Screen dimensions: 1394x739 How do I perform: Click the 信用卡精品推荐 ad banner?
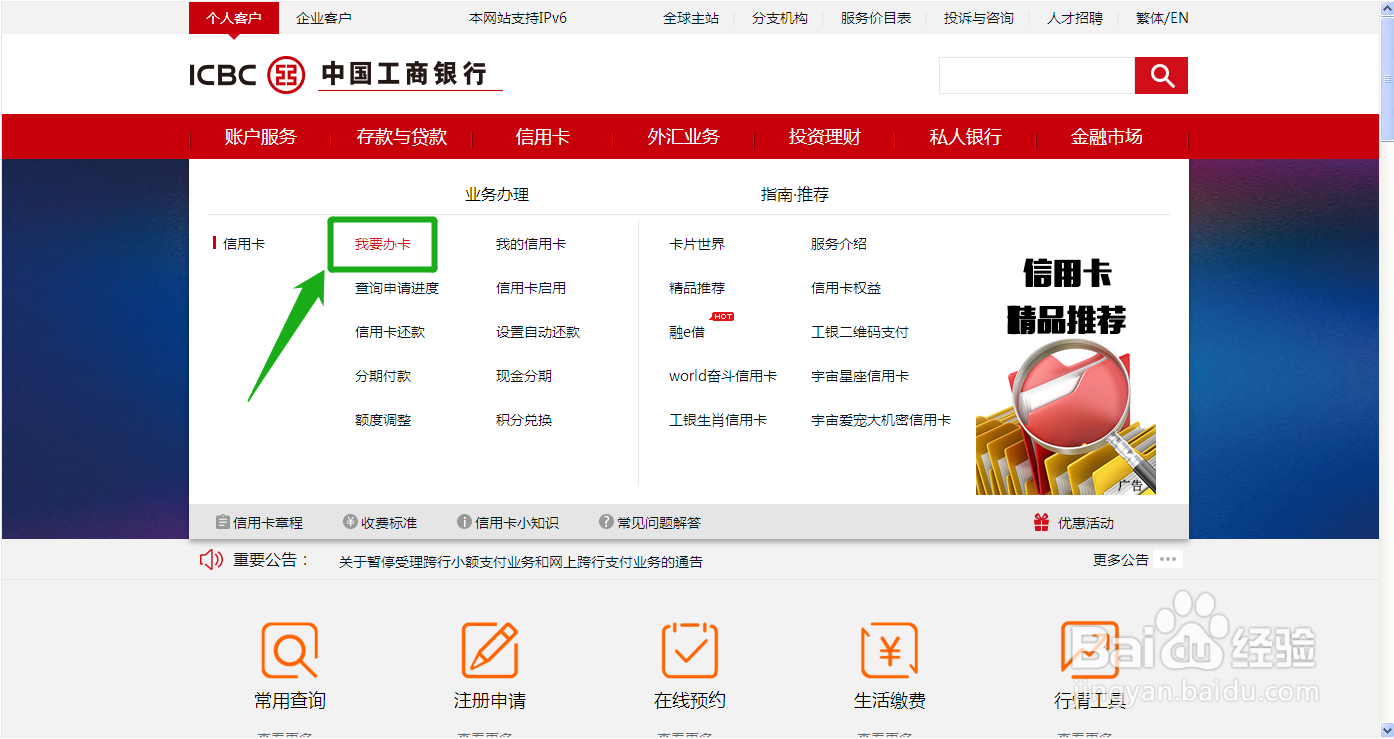tap(1066, 375)
